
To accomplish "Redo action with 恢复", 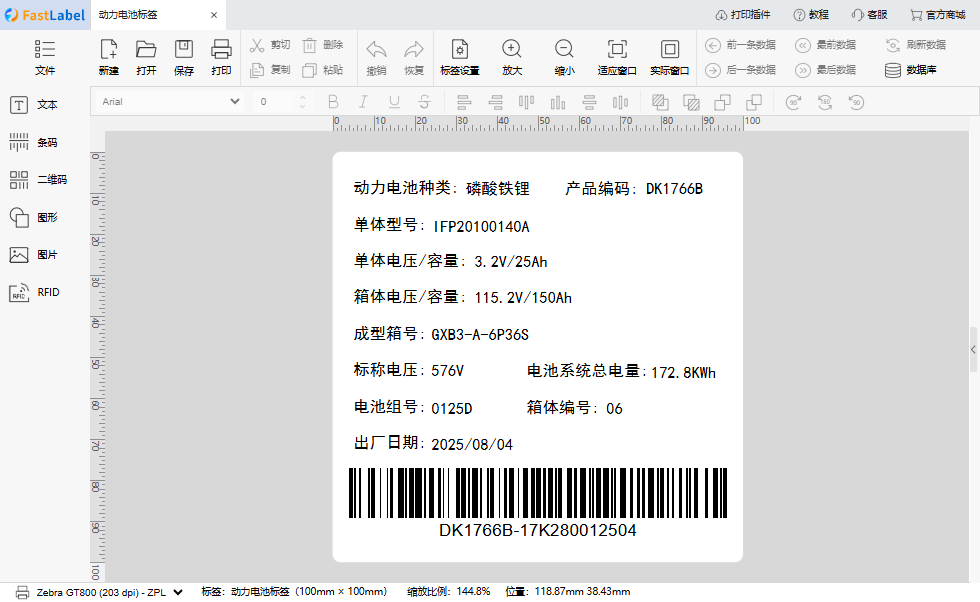I will pos(414,57).
